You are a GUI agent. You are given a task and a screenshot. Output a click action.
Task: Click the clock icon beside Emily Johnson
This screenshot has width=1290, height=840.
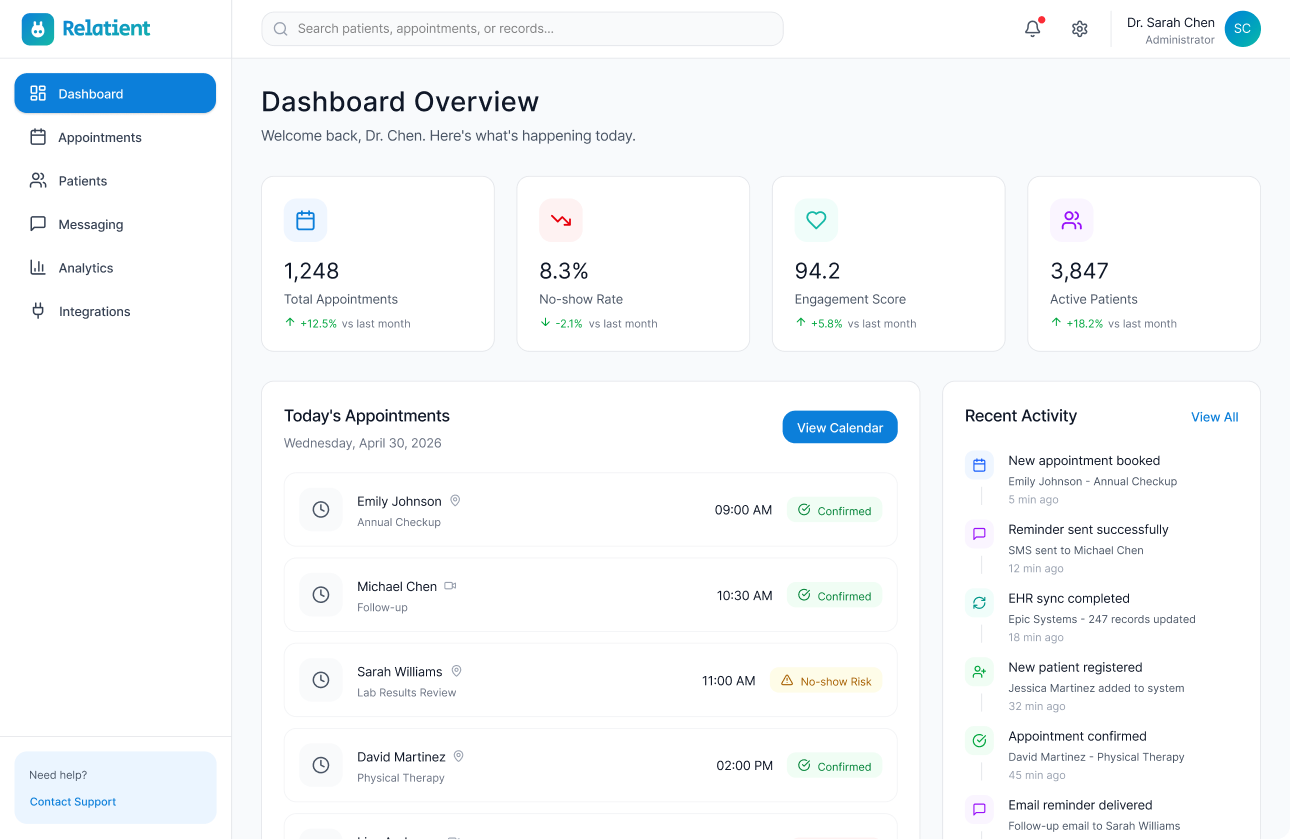click(x=321, y=510)
